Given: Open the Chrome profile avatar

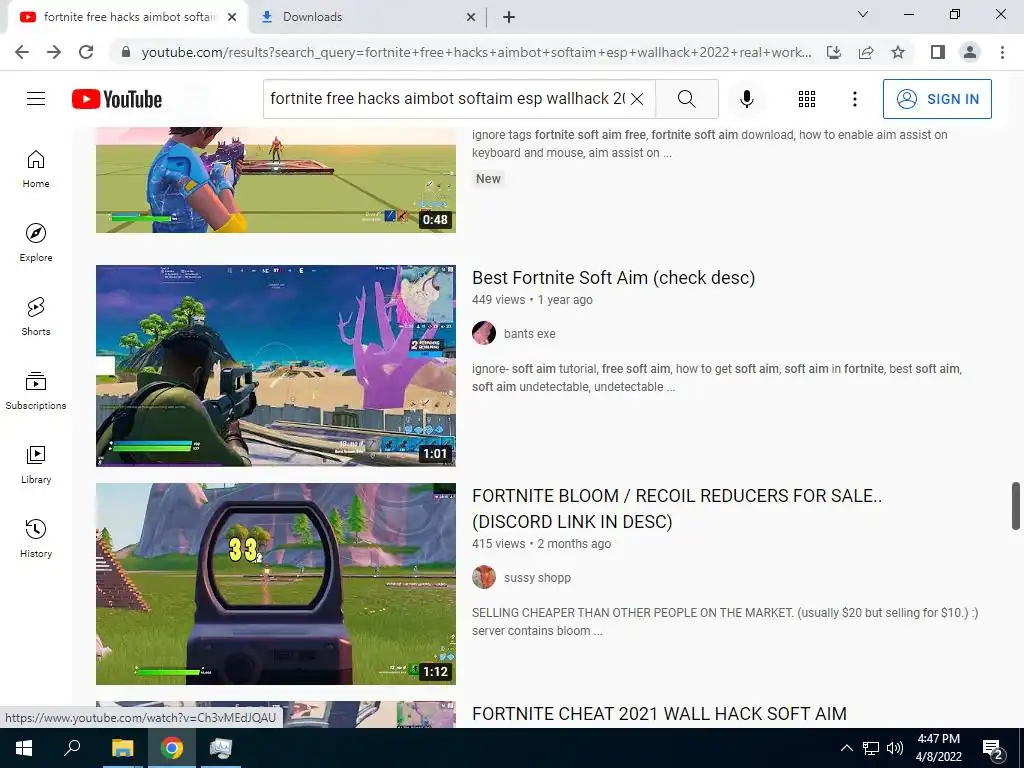Looking at the screenshot, I should 970,52.
